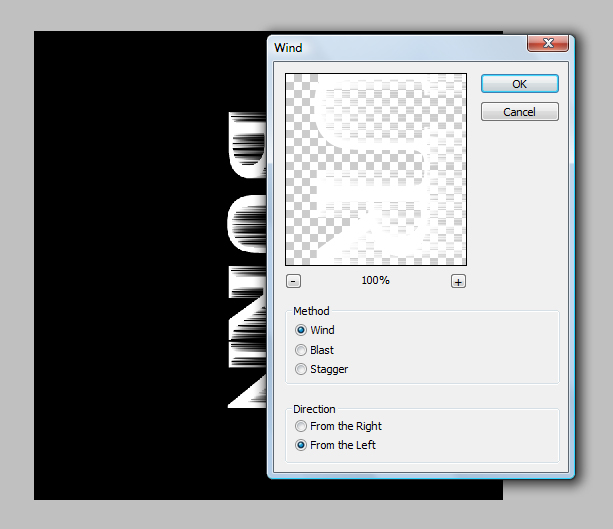Zoom in the filter preview
The image size is (613, 529).
(458, 281)
